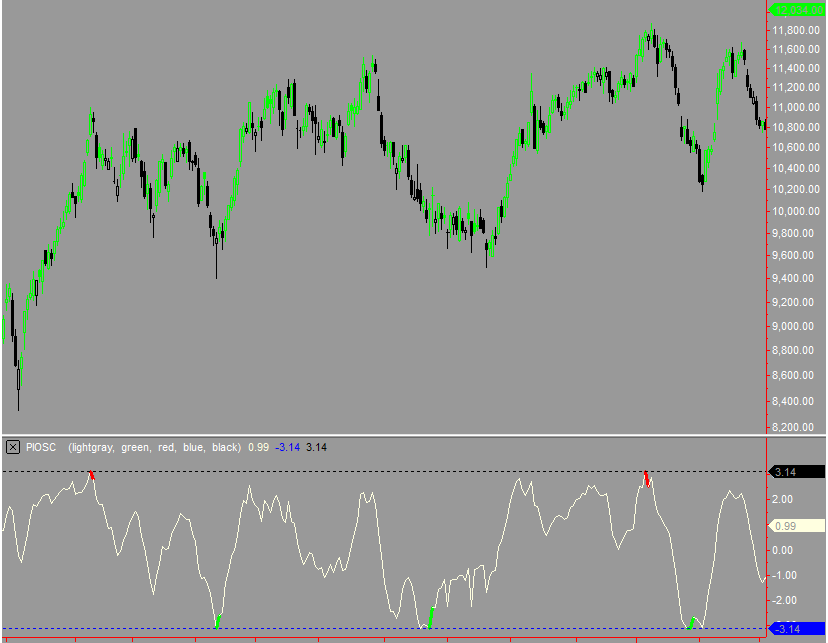
Task: Select the second red overbought marker on the right
Action: pyautogui.click(x=647, y=478)
